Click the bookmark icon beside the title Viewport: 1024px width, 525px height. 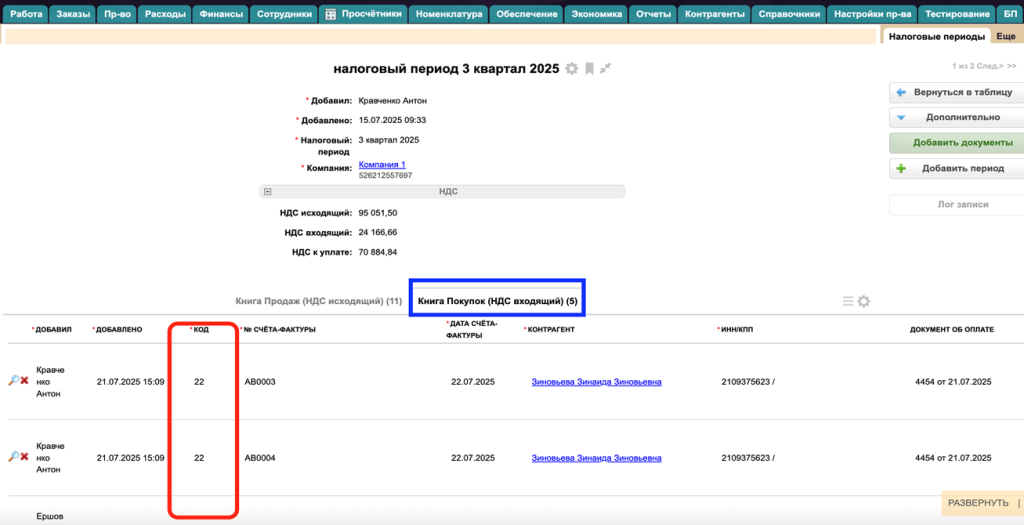pyautogui.click(x=589, y=69)
